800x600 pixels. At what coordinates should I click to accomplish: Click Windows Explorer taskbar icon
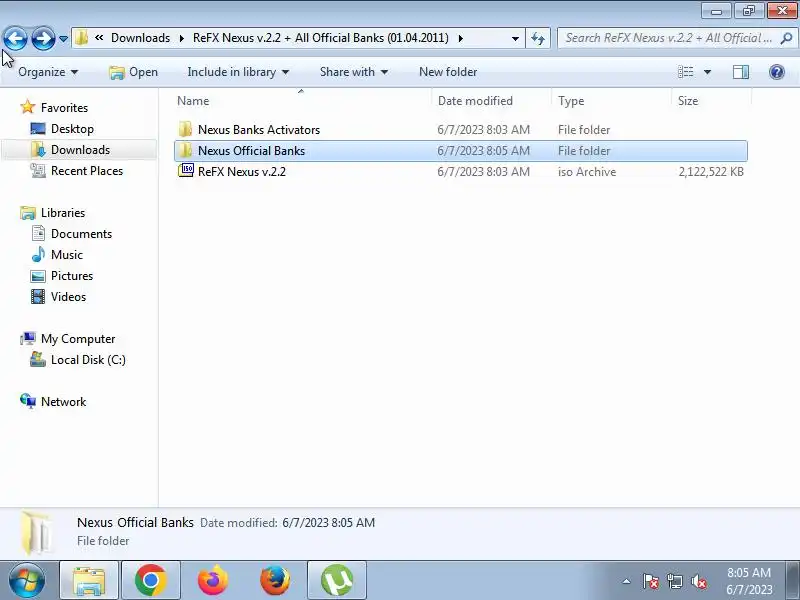(x=89, y=581)
